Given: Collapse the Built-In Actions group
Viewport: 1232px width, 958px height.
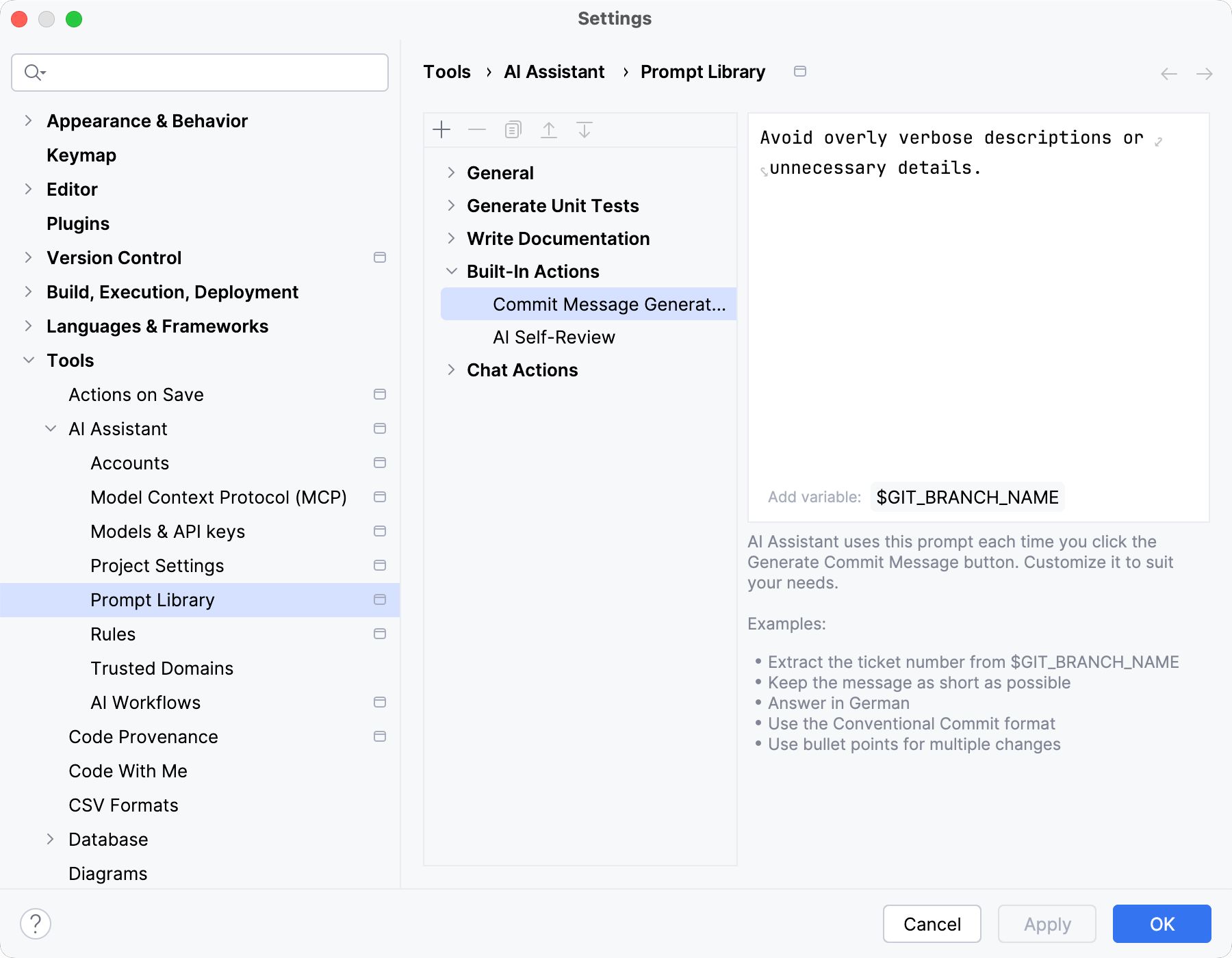Looking at the screenshot, I should tap(451, 272).
